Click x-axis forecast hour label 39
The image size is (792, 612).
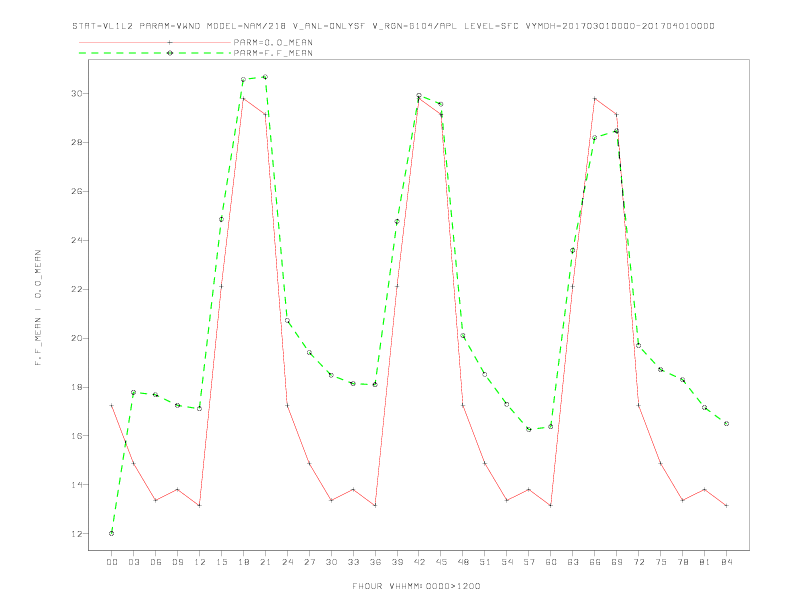click(397, 562)
